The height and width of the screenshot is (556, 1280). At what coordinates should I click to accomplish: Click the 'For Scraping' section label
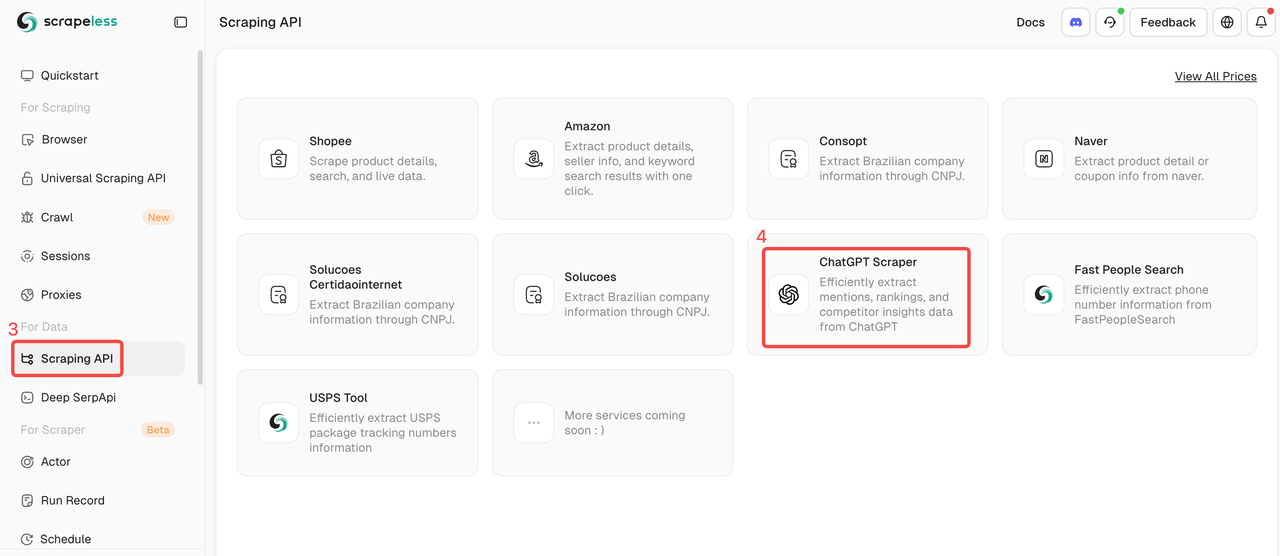[x=55, y=108]
